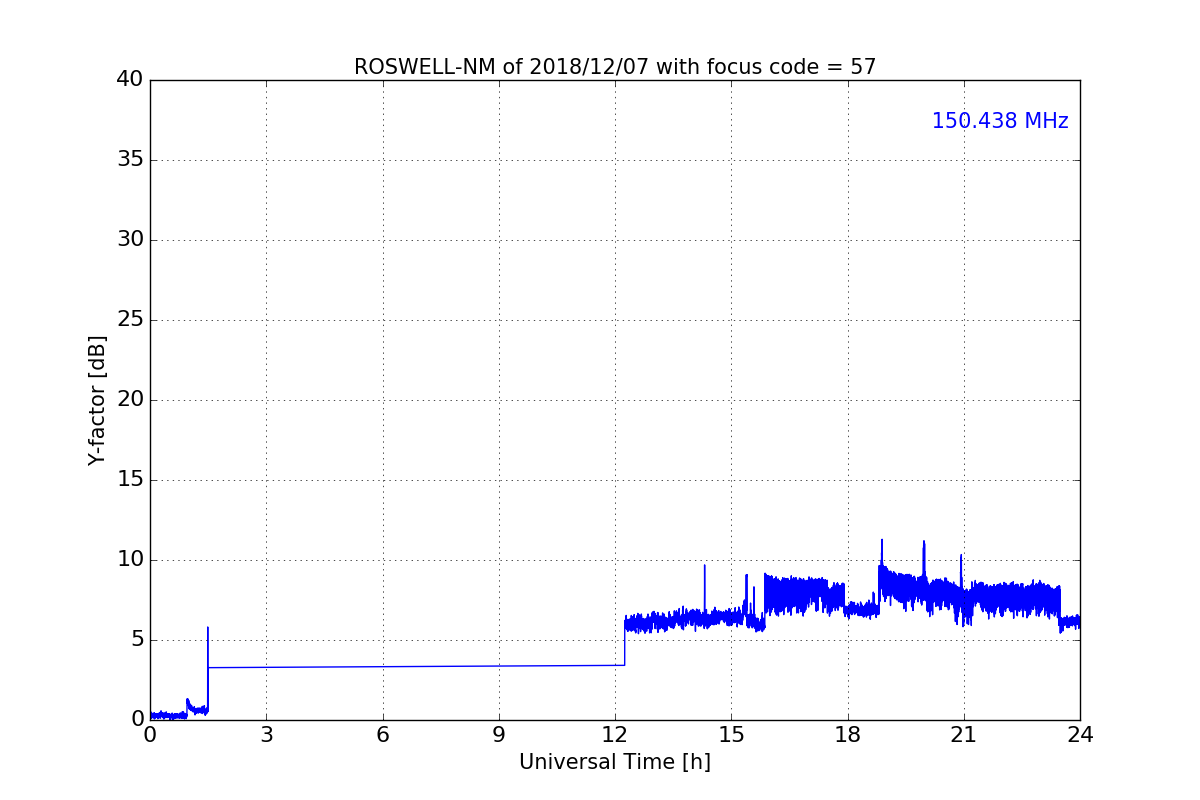Click the x-axis tick label "12"

tap(615, 735)
